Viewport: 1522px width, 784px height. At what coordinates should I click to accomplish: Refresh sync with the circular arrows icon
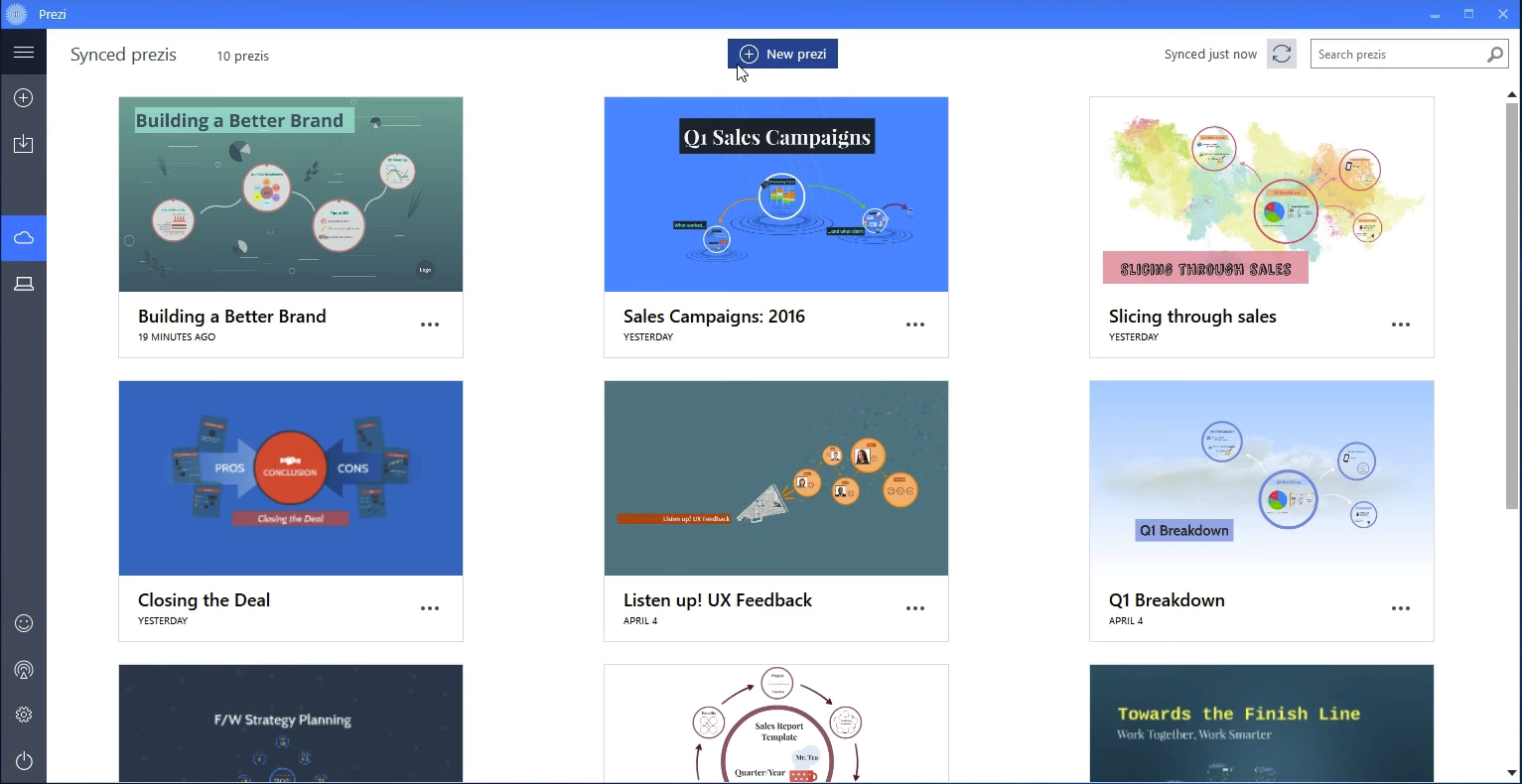[1282, 55]
